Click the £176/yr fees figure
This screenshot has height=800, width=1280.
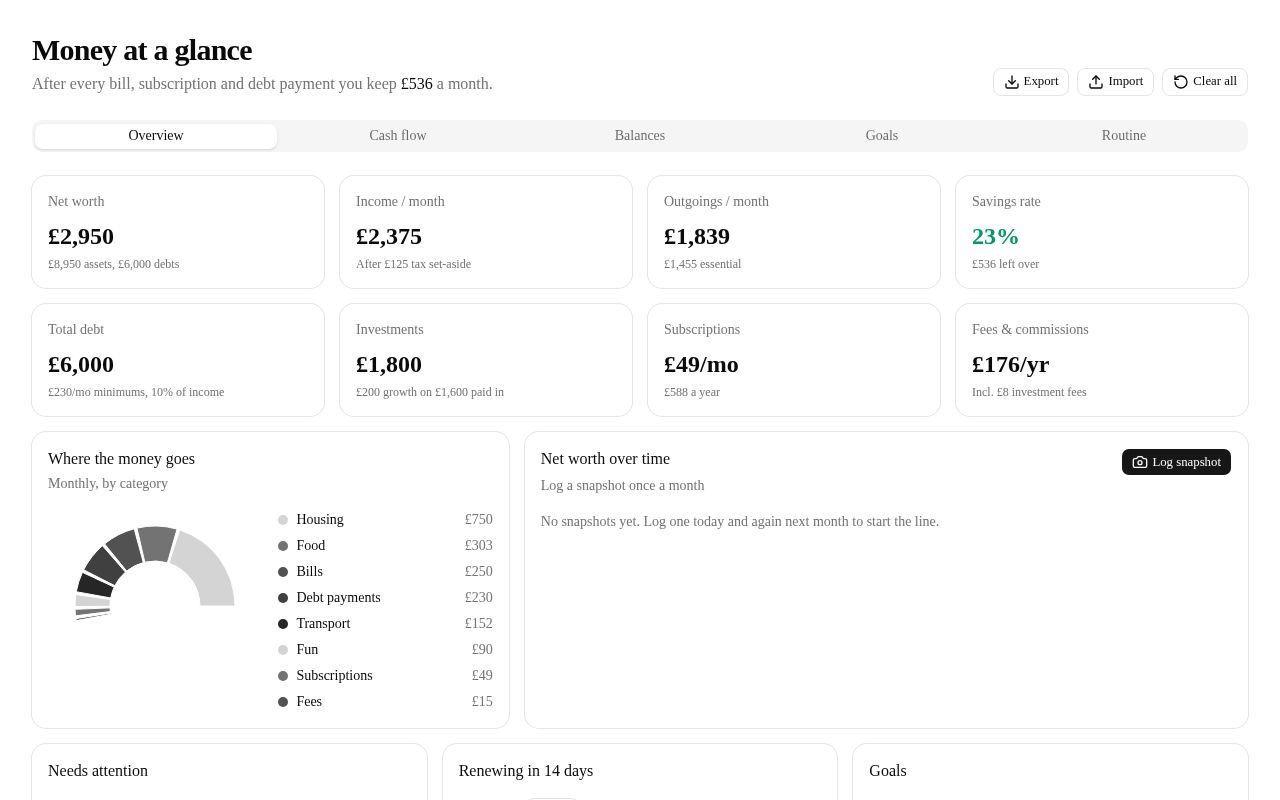click(x=1010, y=365)
